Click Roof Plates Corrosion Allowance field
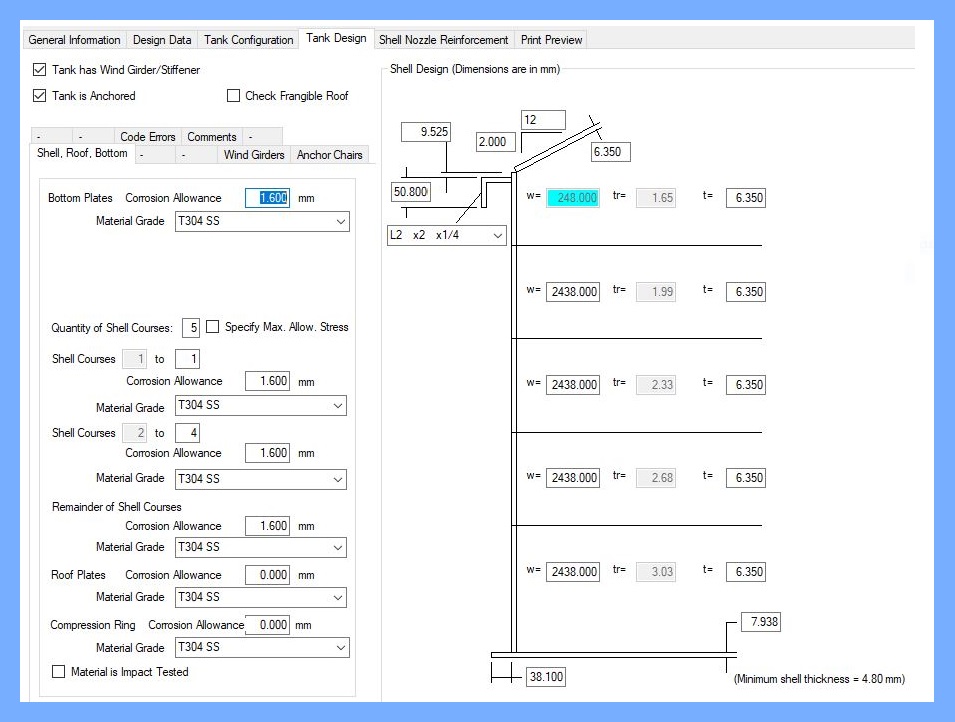Viewport: 955px width, 722px height. (267, 575)
